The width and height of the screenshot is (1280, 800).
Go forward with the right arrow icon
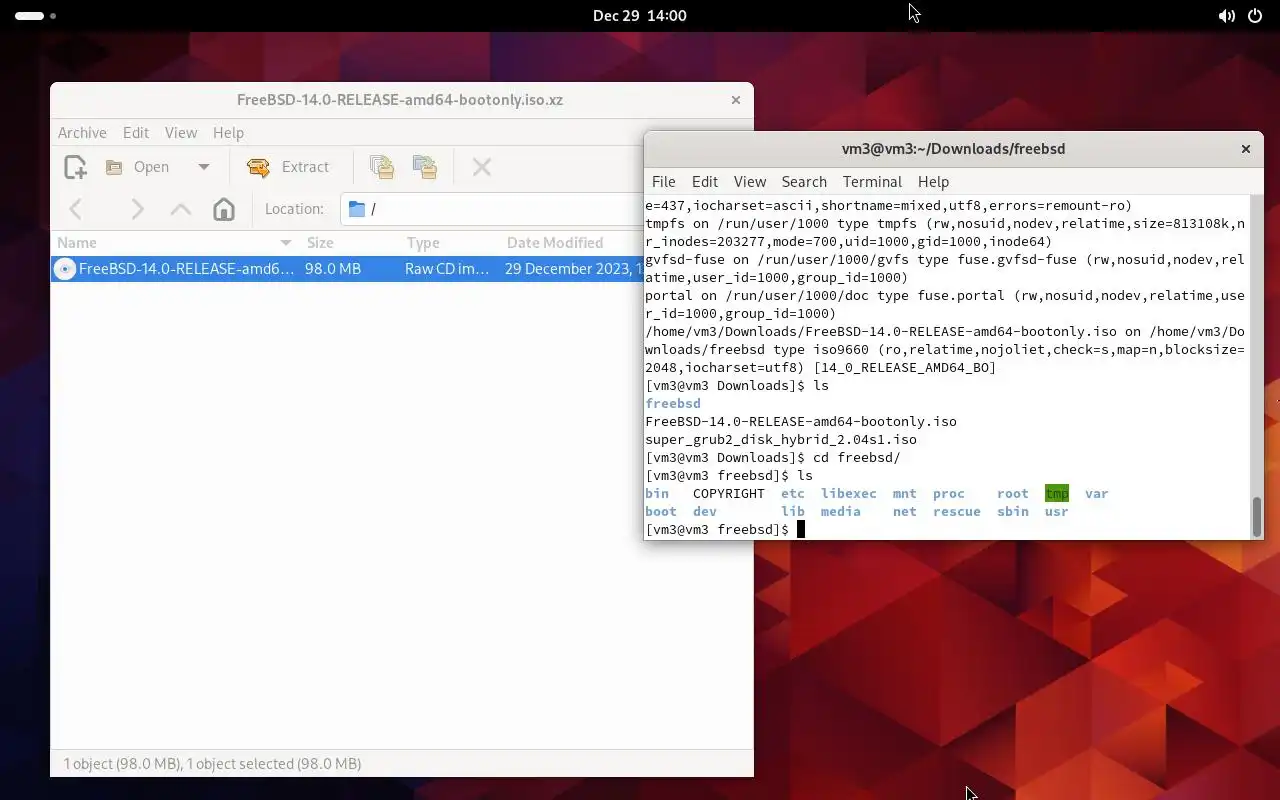[x=137, y=209]
